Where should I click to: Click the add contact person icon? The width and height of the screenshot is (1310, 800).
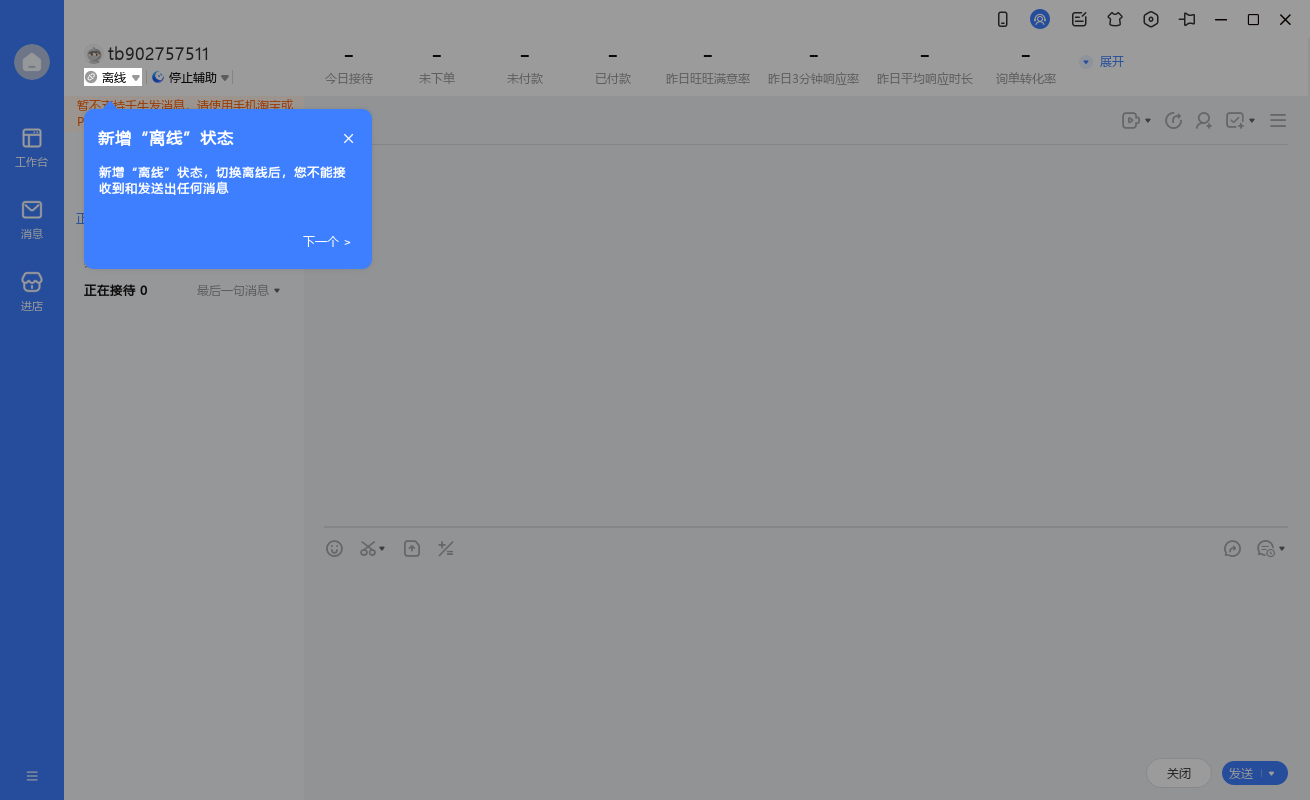point(1204,120)
